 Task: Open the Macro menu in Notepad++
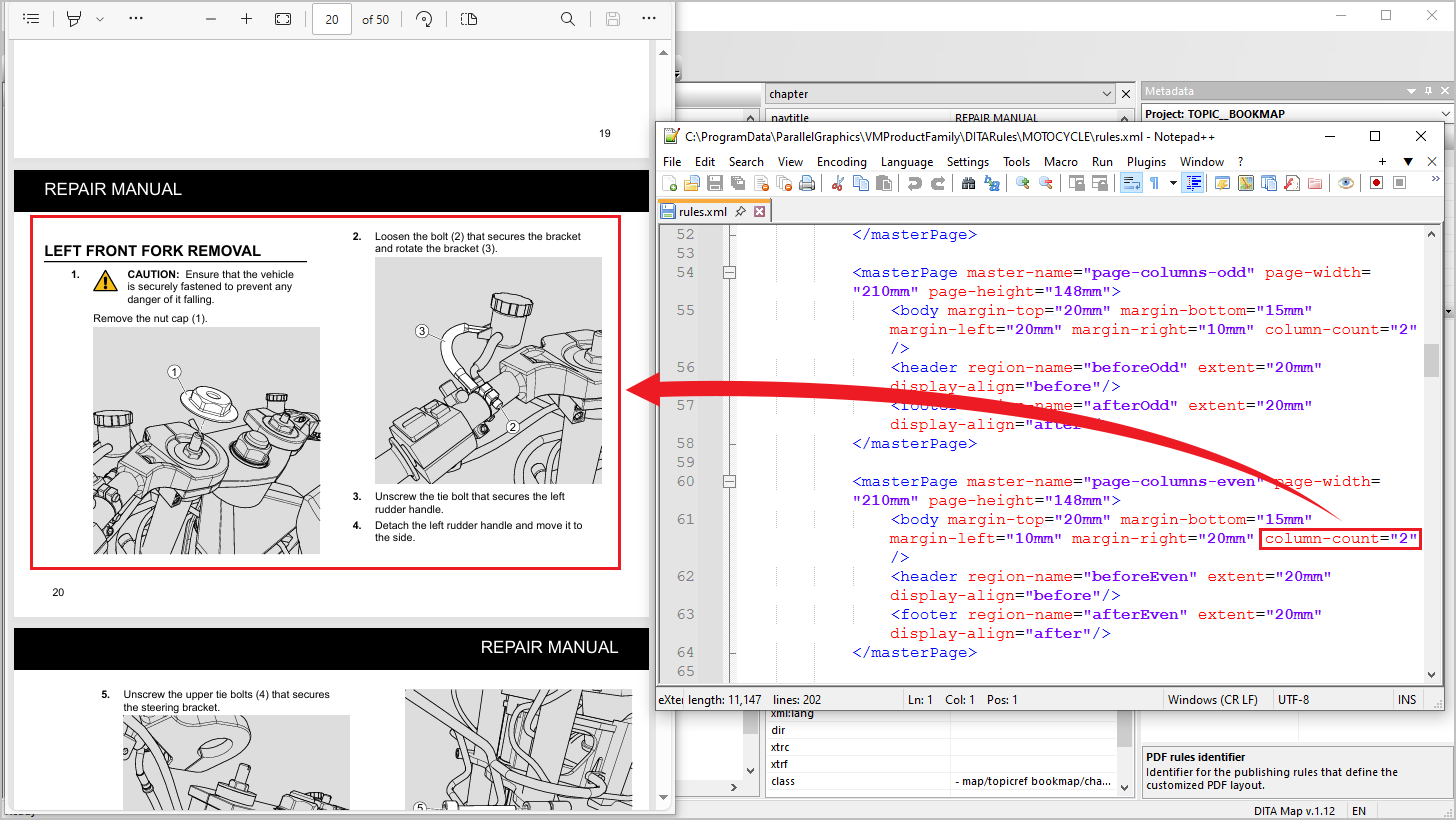1061,161
